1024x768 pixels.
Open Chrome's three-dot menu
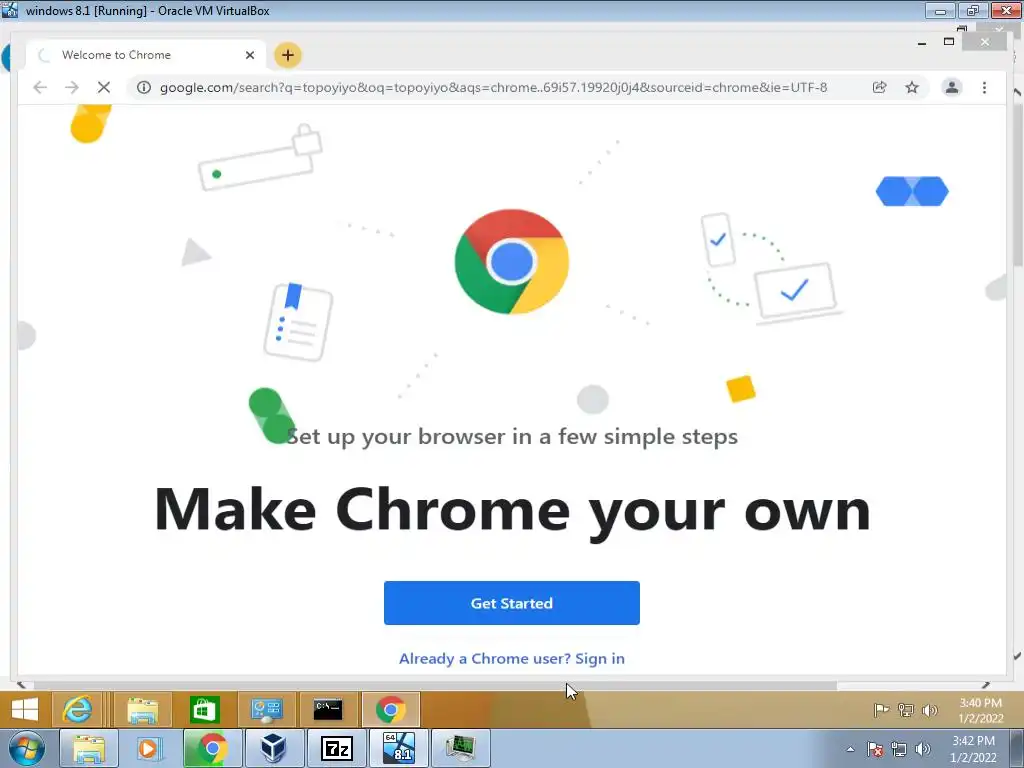(984, 88)
